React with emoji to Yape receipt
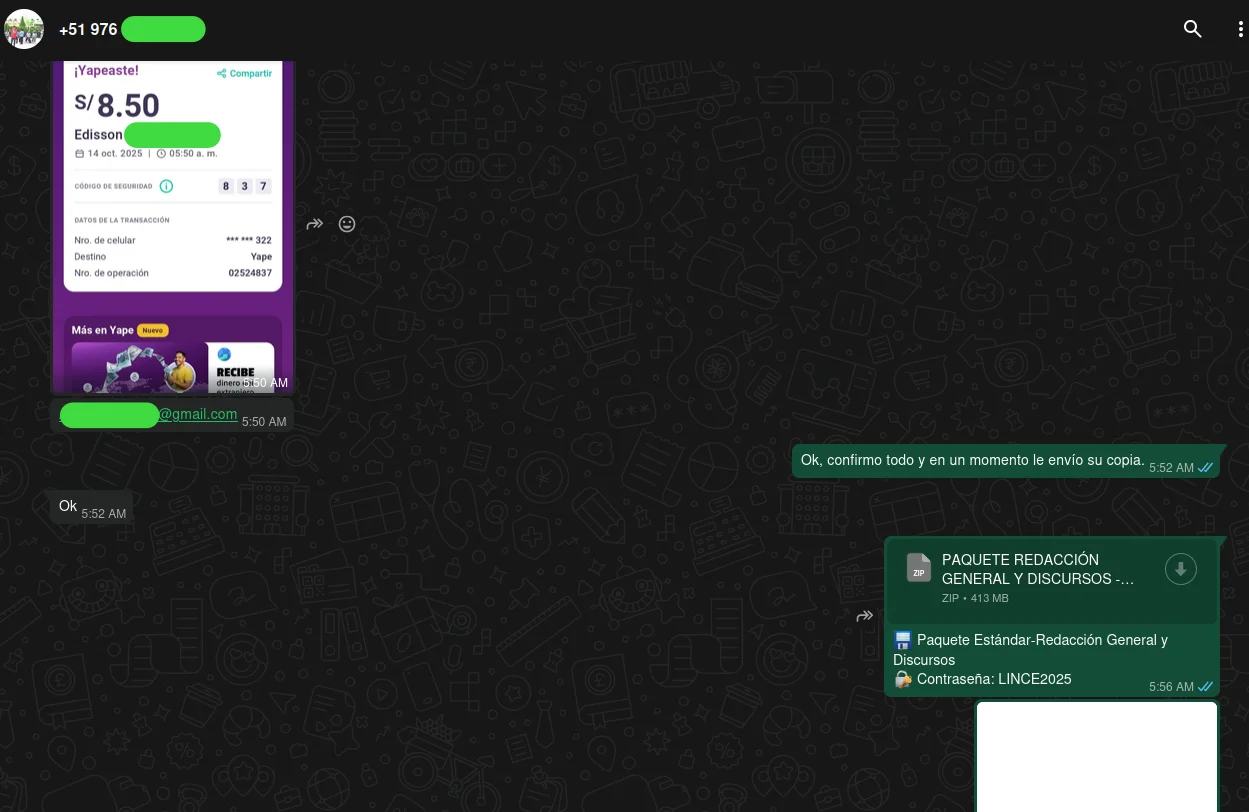 347,224
